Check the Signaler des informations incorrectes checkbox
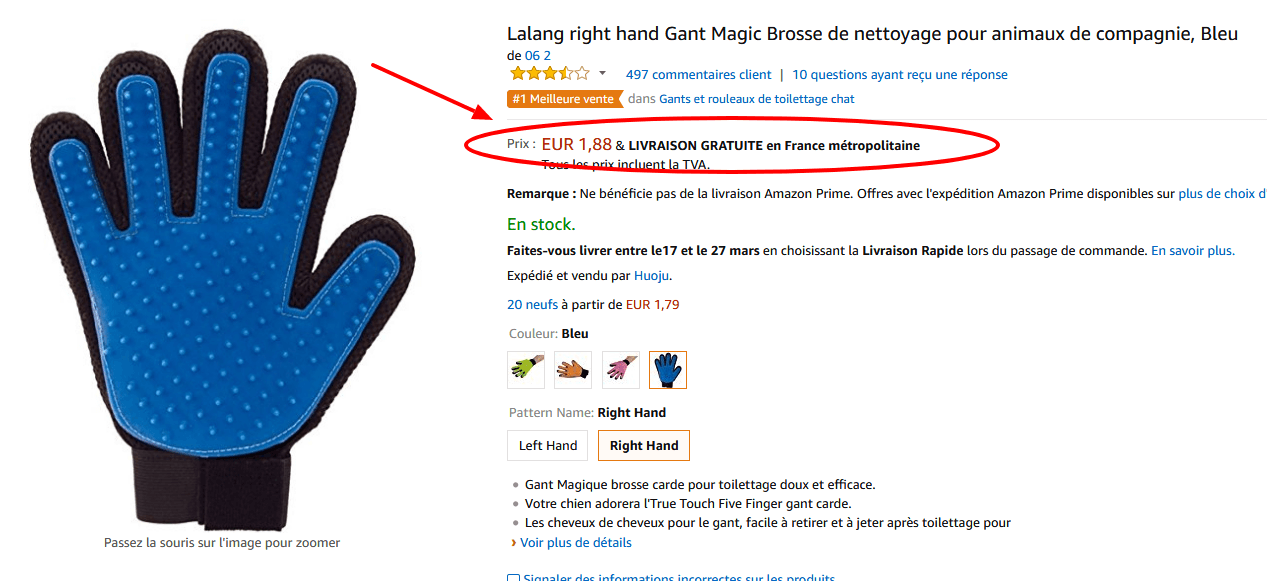Screen dimensions: 1267x581 point(513,577)
